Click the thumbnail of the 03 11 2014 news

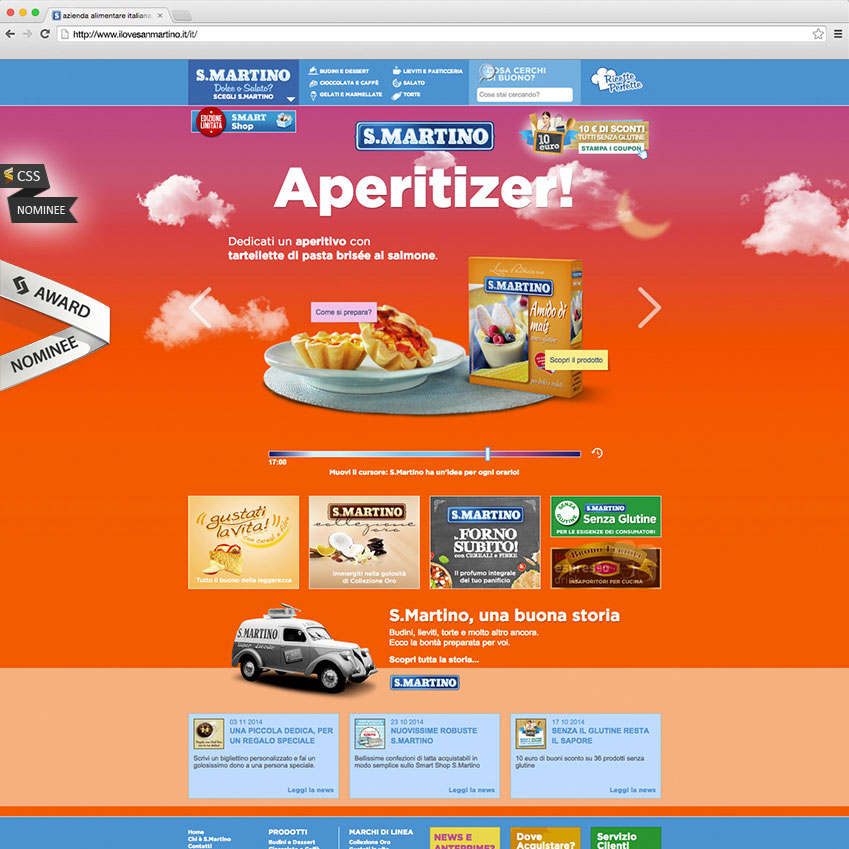(209, 734)
